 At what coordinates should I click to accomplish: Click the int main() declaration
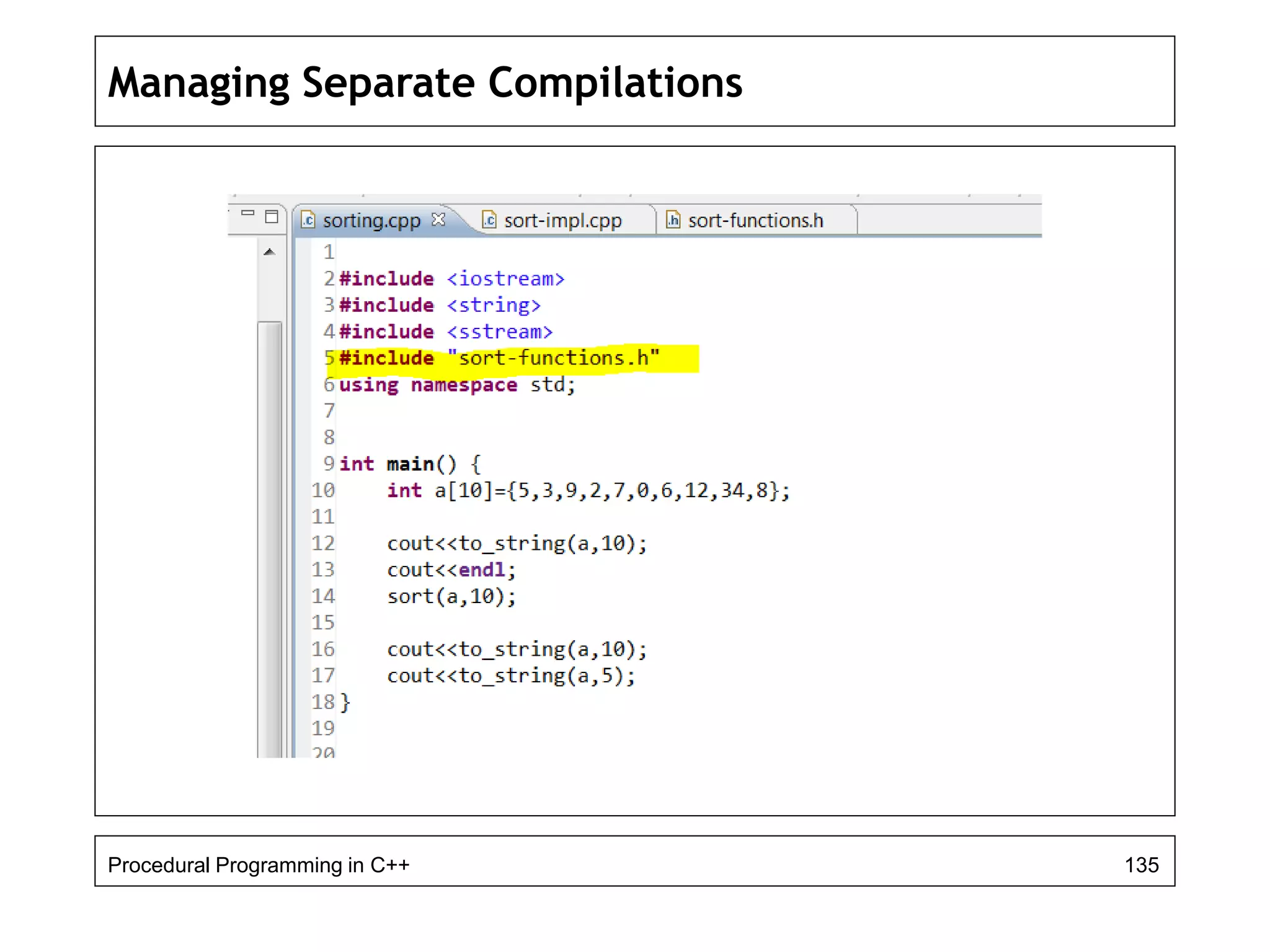[x=410, y=464]
